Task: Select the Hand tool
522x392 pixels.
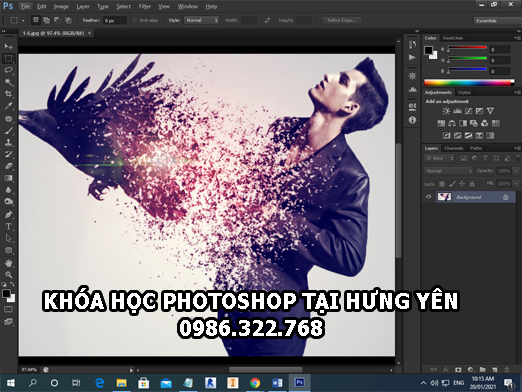Action: [9, 263]
